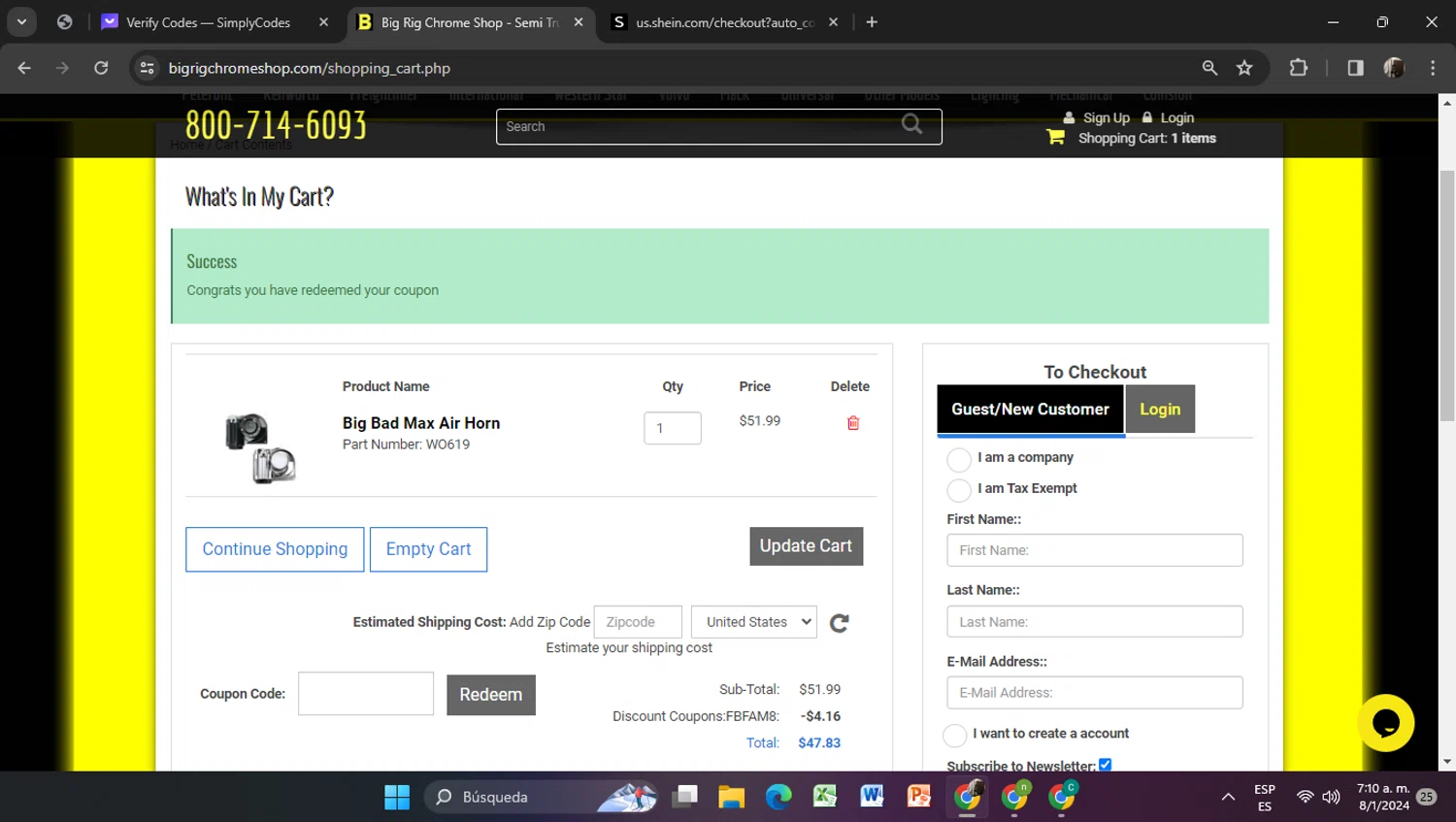Select the 'I am a company' option
Screen dimensions: 1456x822
tap(959, 459)
